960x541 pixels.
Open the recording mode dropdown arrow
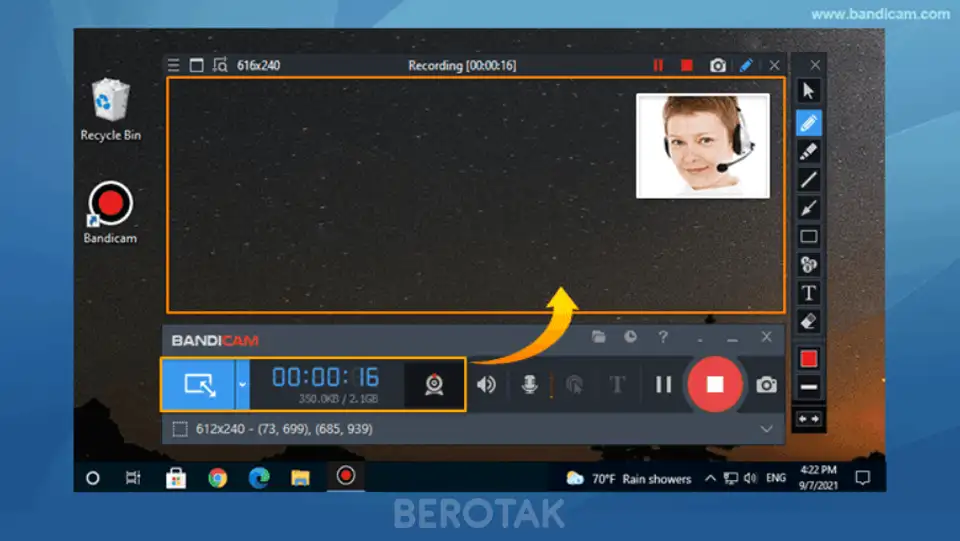click(242, 384)
